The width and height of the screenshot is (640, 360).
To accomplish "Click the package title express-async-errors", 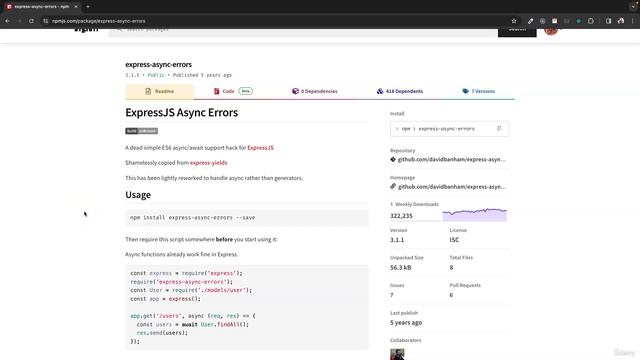I will coord(158,64).
